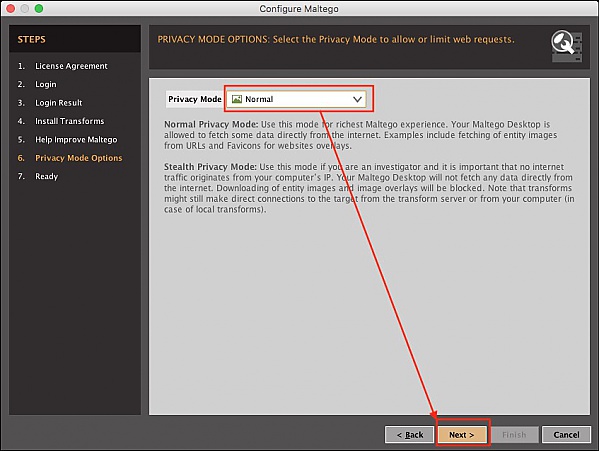Open the Install Transforms step
This screenshot has width=599, height=451.
(69, 121)
